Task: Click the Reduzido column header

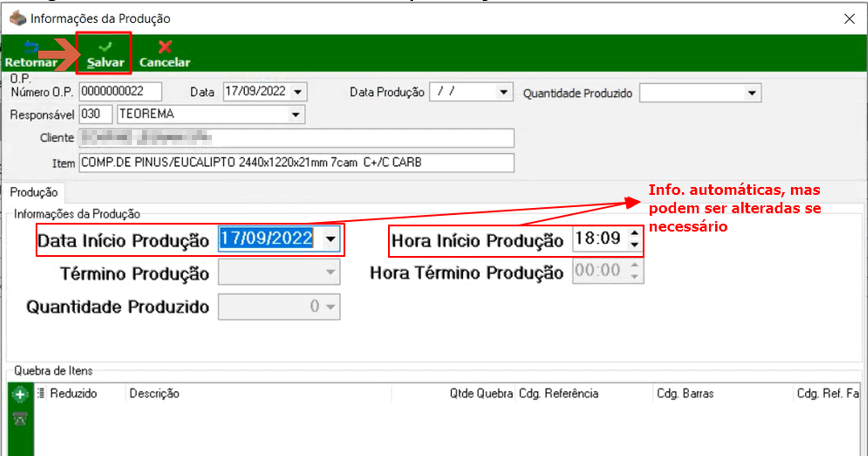Action: [74, 393]
